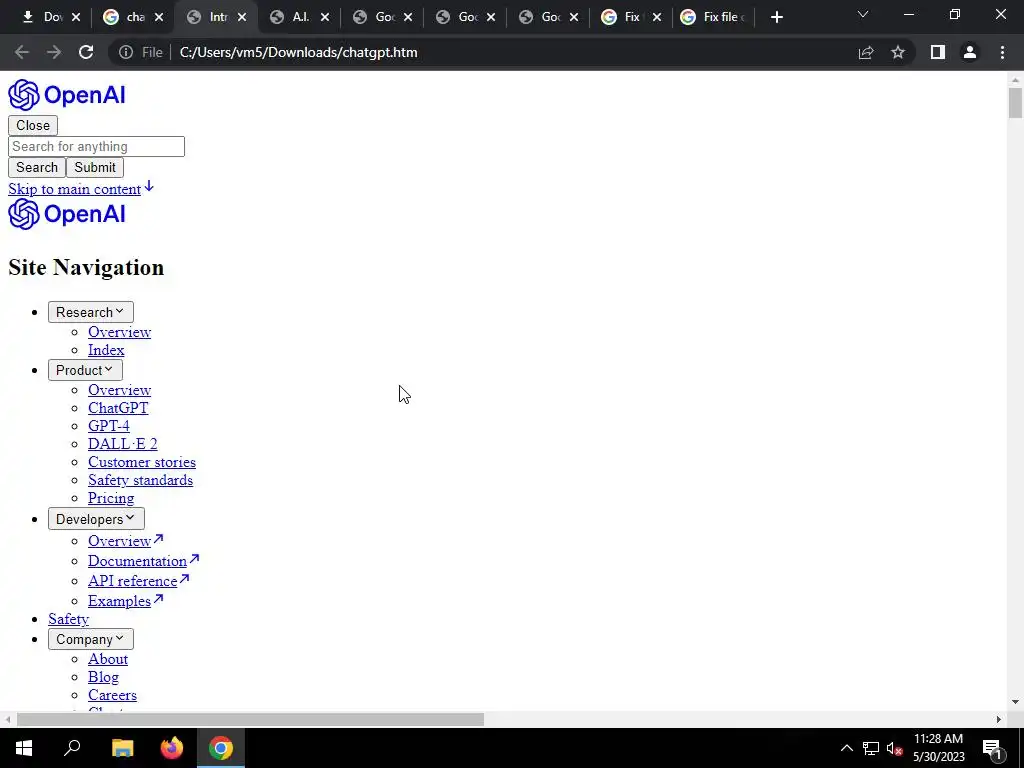View site information via the File info icon
Viewport: 1024px width, 768px height.
coord(125,52)
